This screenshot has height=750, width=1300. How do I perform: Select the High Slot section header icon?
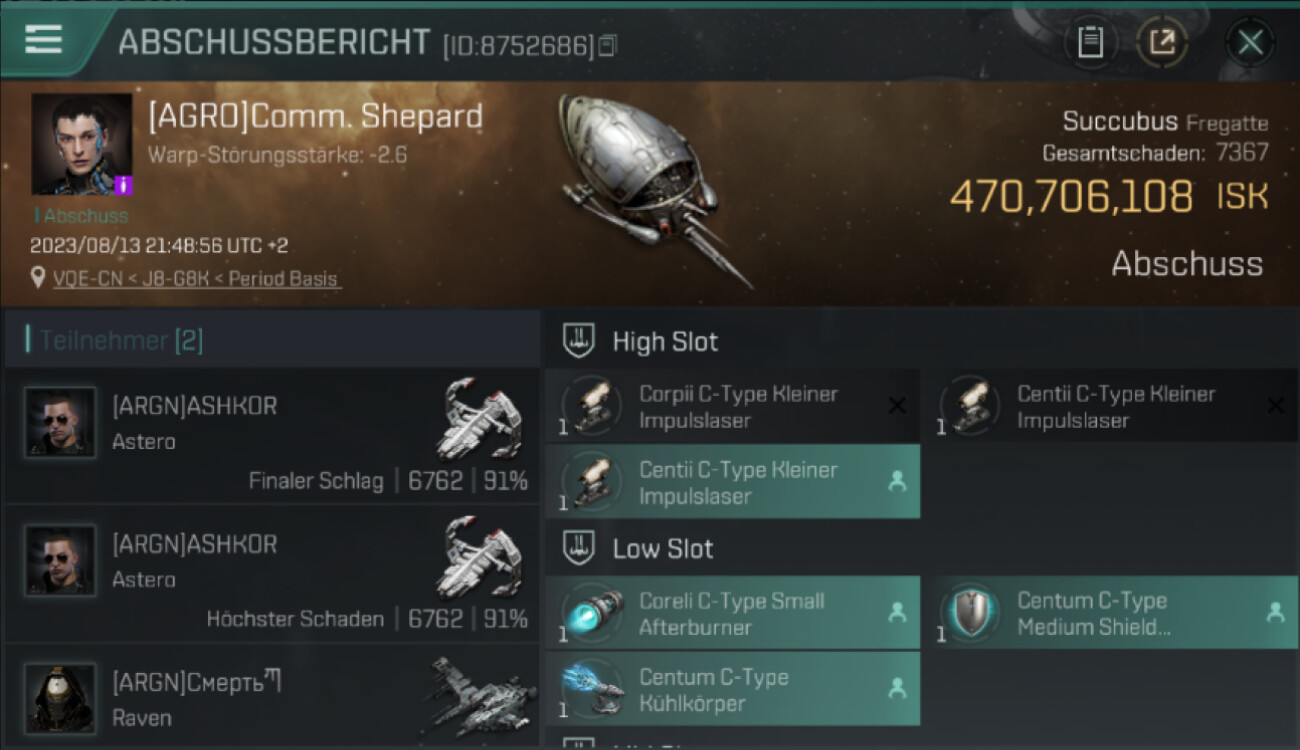tap(580, 341)
